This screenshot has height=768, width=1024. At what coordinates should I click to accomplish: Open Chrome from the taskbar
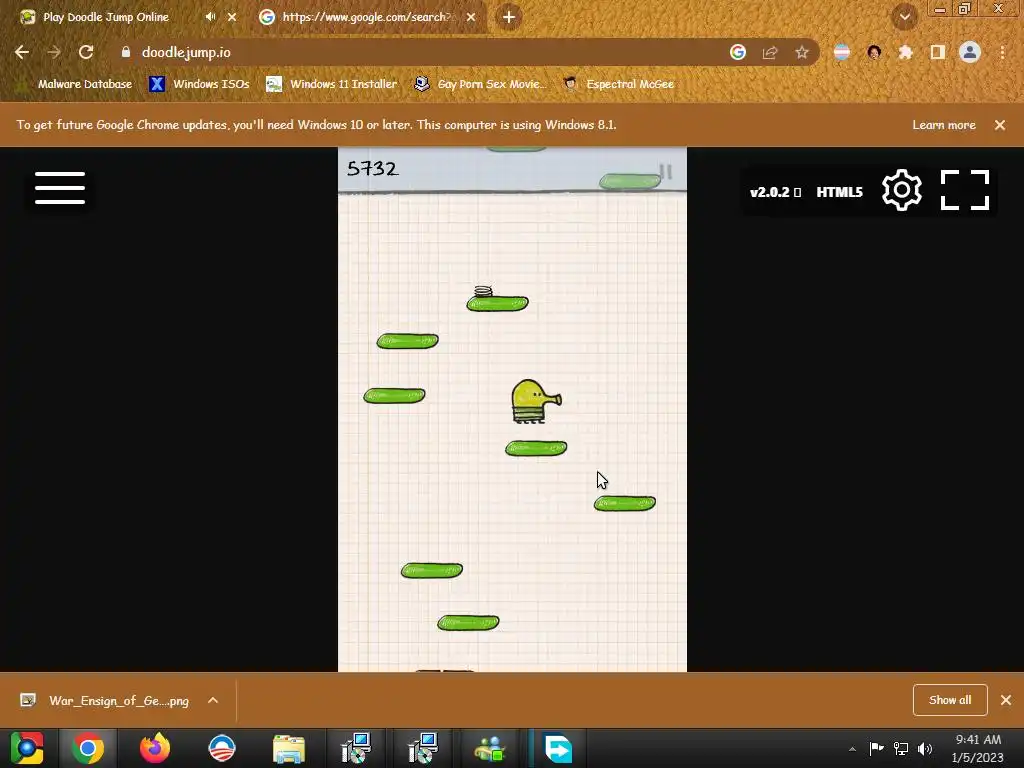88,748
